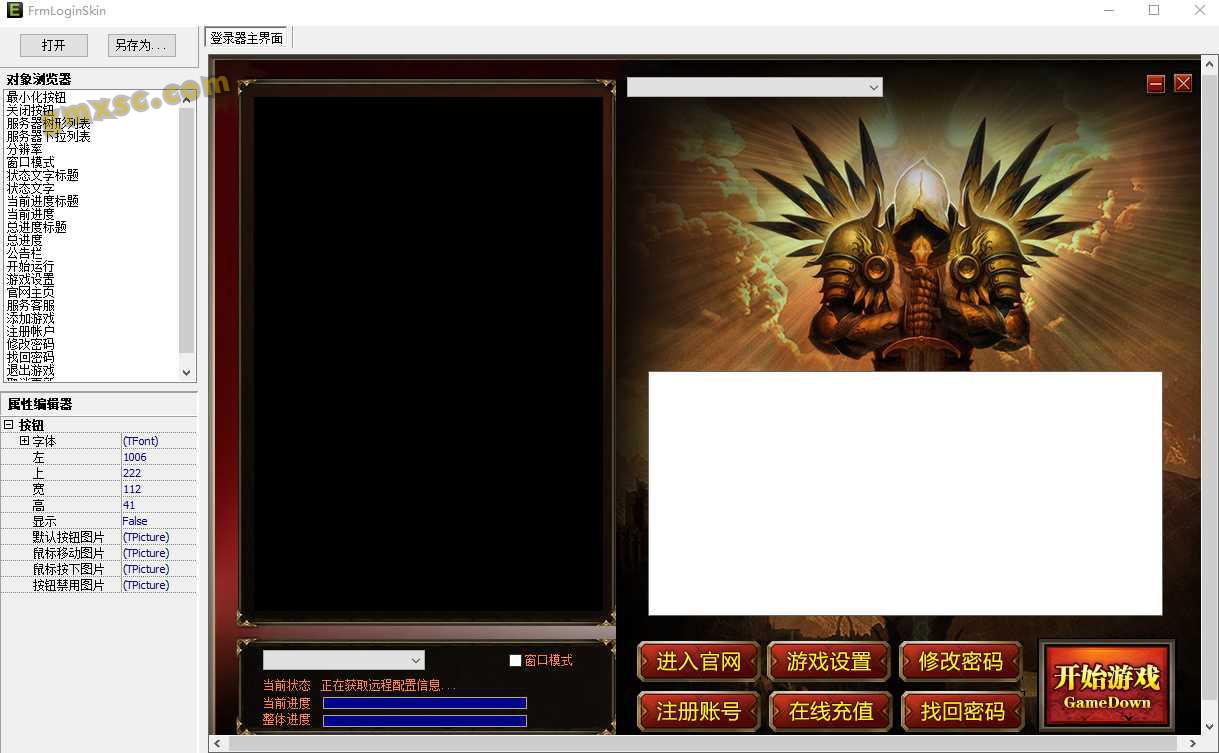The width and height of the screenshot is (1219, 753).
Task: Switch to the 登录器主界面 tab
Action: (247, 38)
